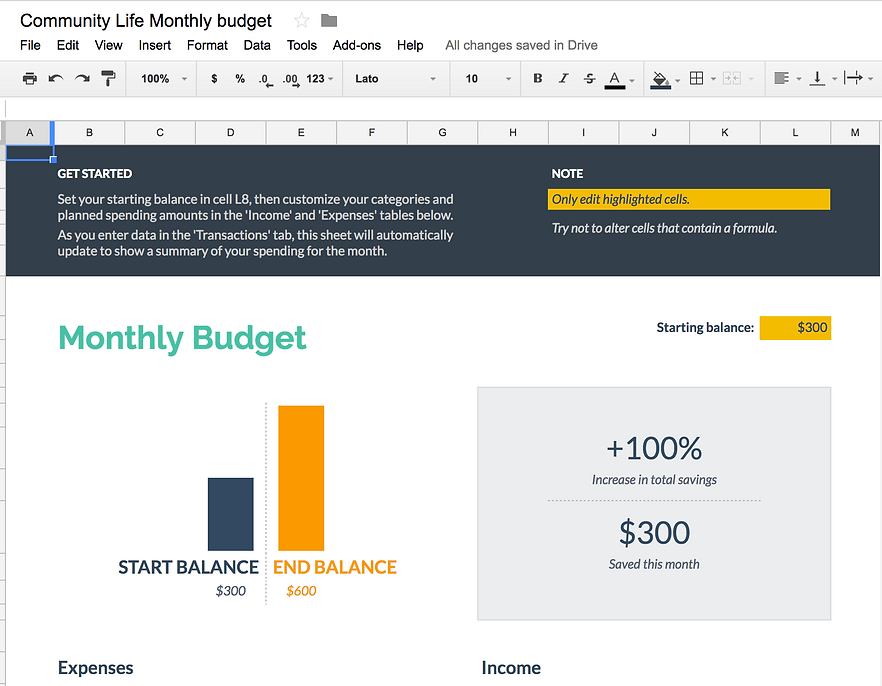Open the Format menu

pos(207,45)
